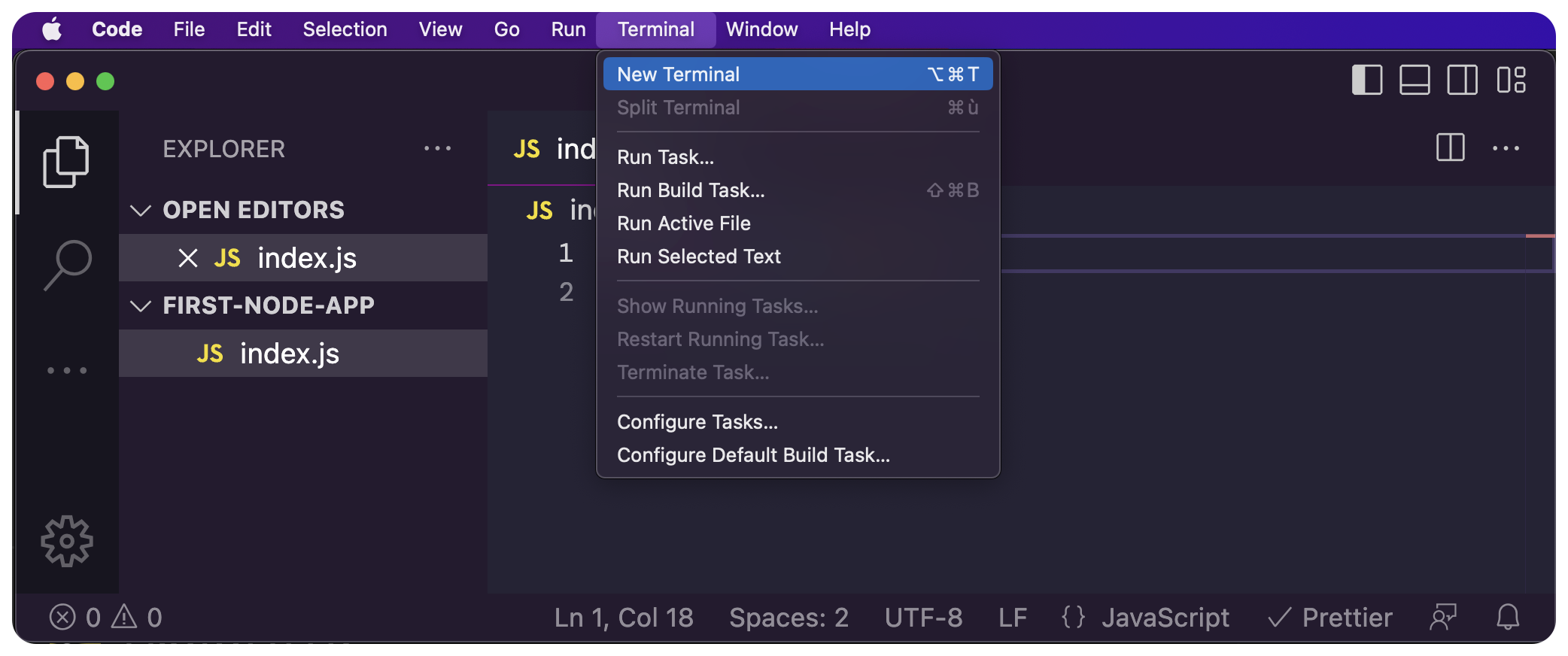Toggle the Secondary Side Bar visibility
1568x656 pixels.
[x=1462, y=80]
